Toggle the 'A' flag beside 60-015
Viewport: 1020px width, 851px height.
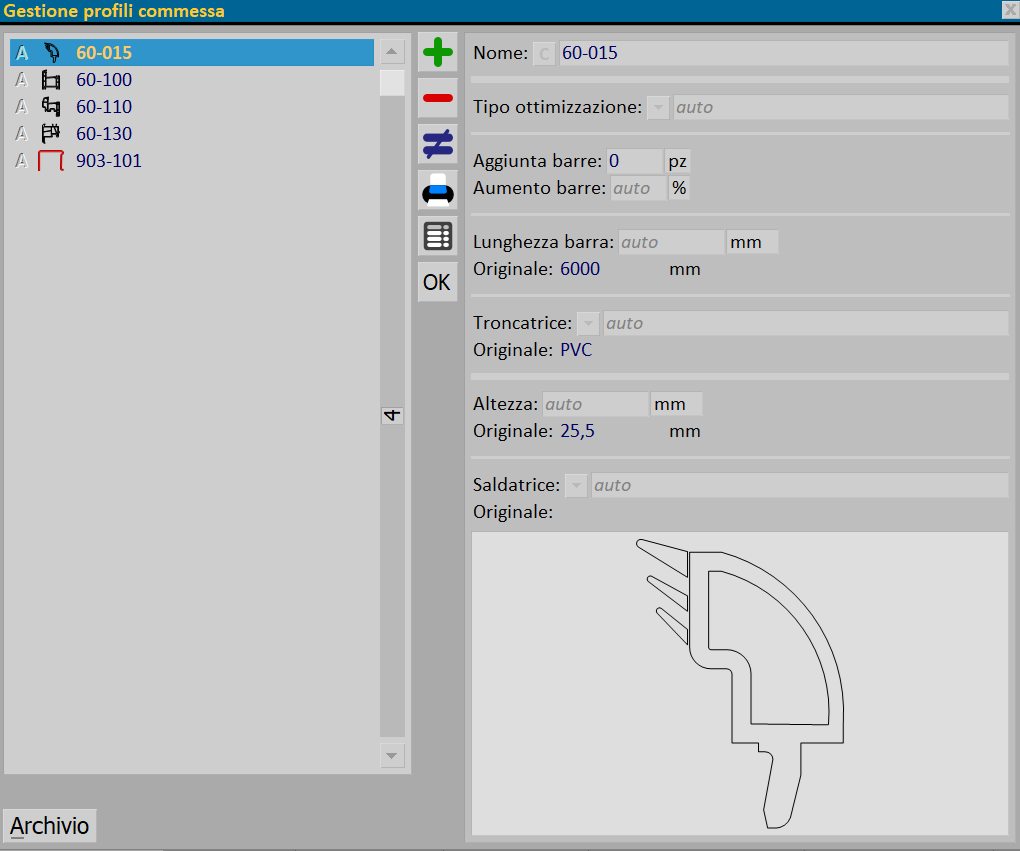point(21,53)
